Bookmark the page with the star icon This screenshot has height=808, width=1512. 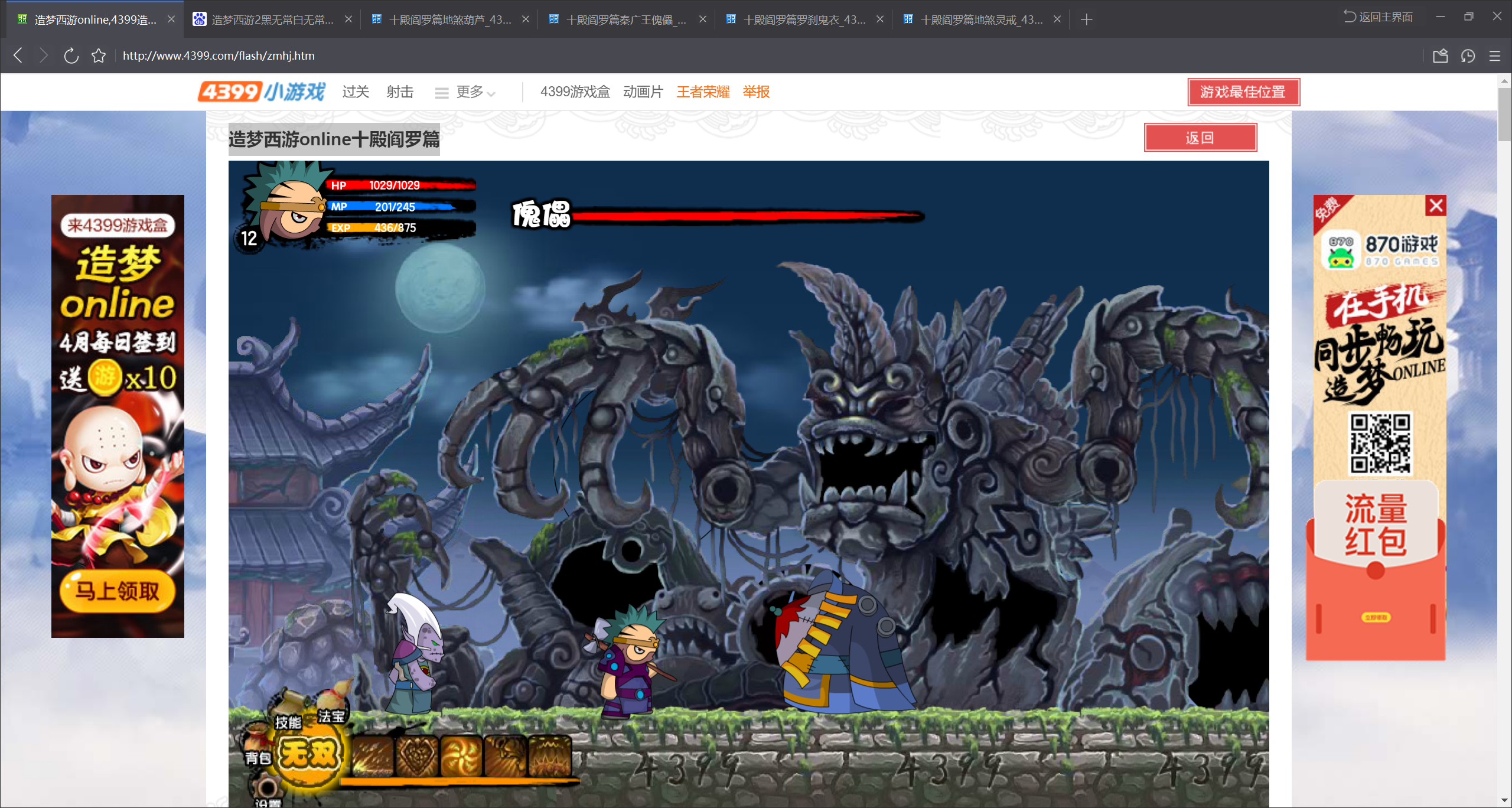[99, 56]
